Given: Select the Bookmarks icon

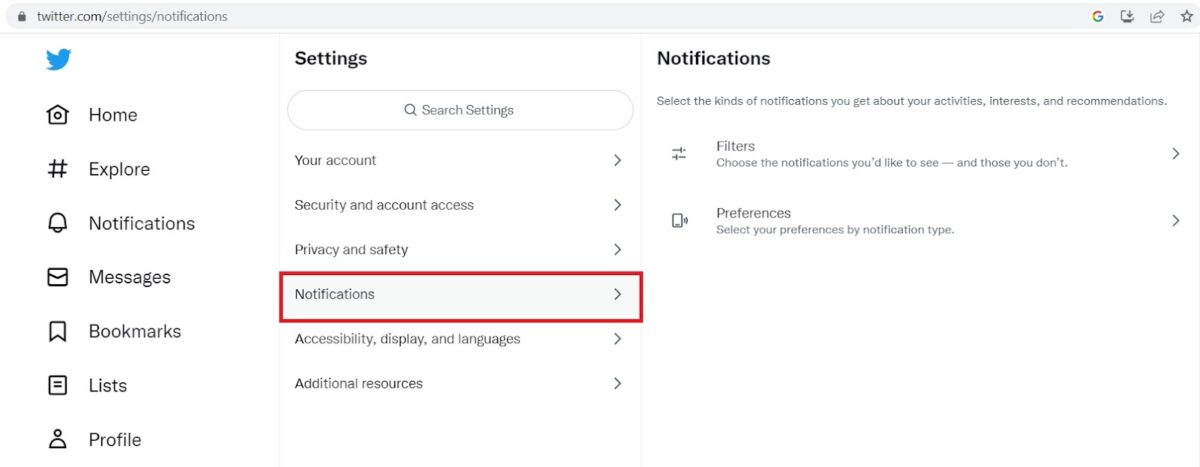Looking at the screenshot, I should click(58, 331).
